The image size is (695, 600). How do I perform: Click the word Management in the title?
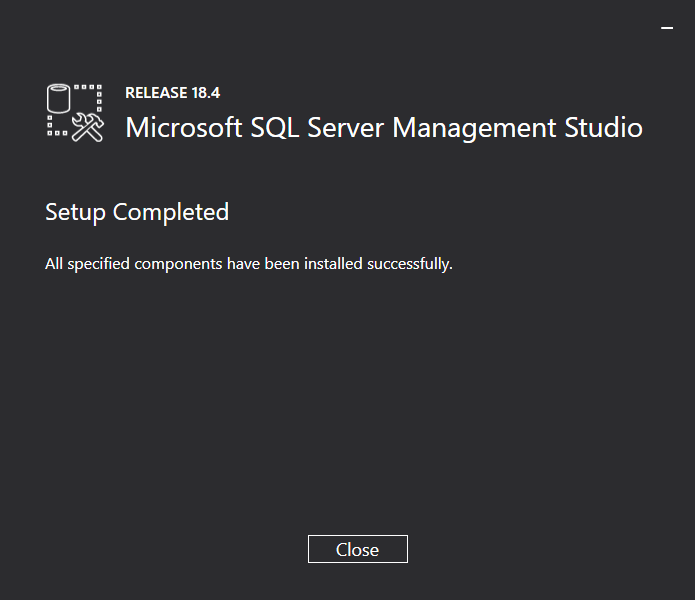pos(474,128)
